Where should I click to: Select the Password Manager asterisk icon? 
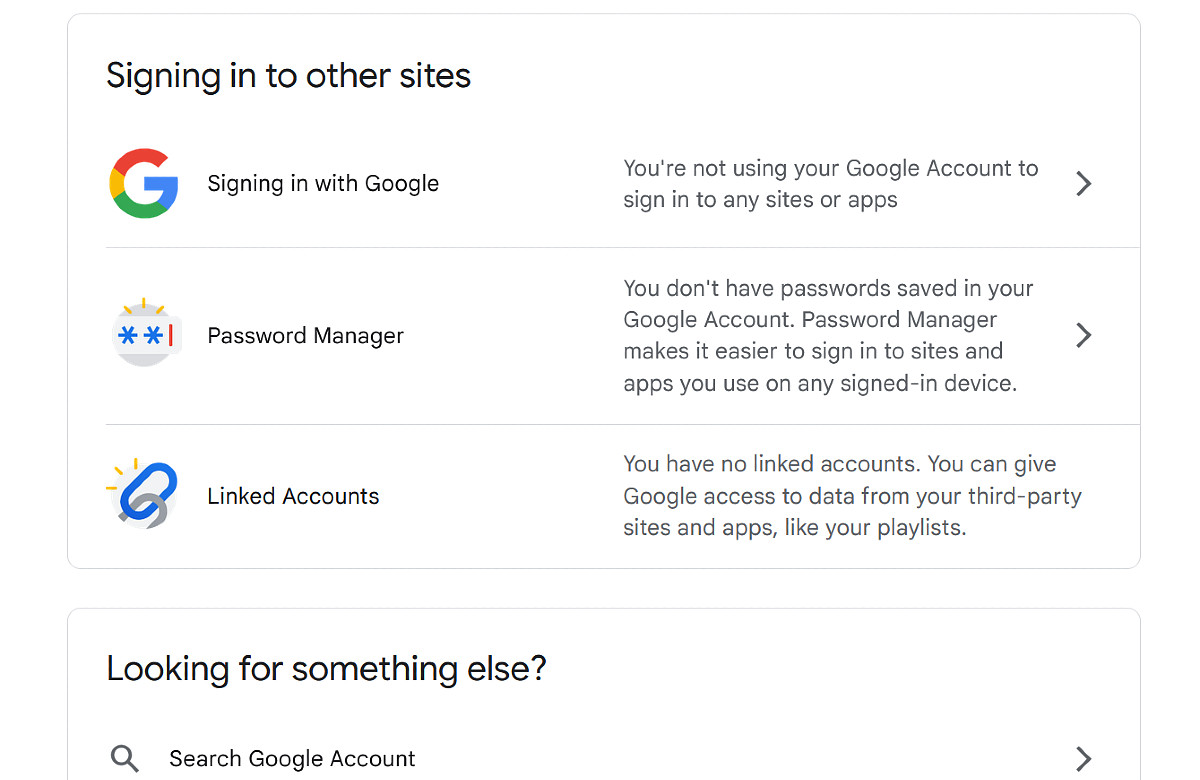pyautogui.click(x=146, y=335)
